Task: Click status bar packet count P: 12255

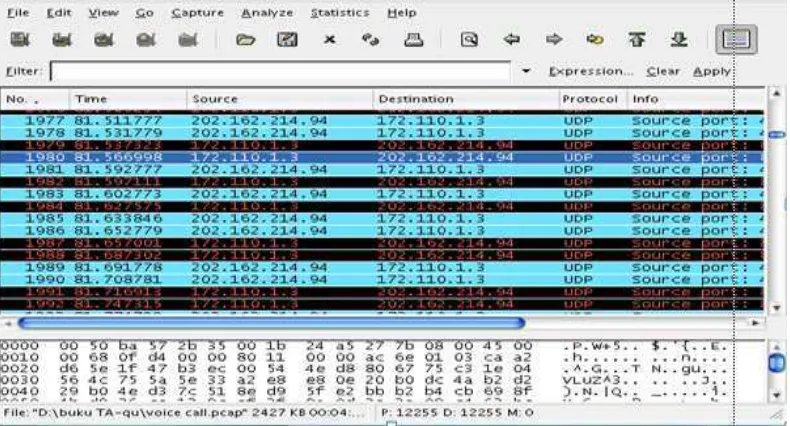Action: 409,413
